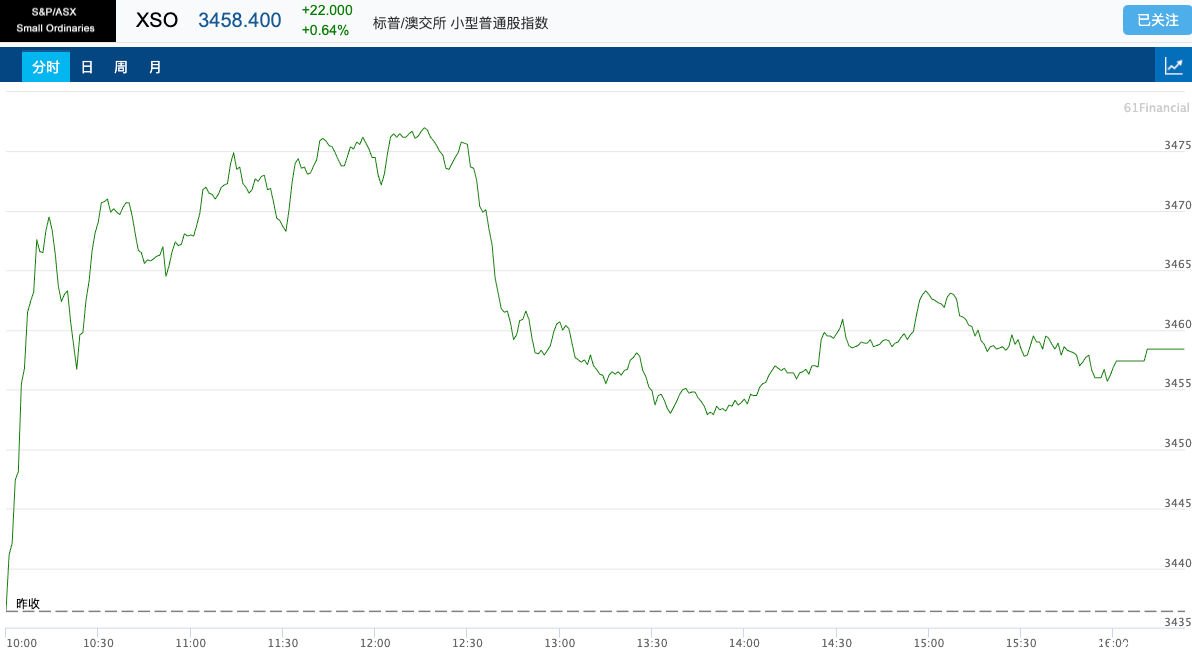The height and width of the screenshot is (658, 1192).
Task: Click the 3455 price axis label
Action: (1178, 384)
